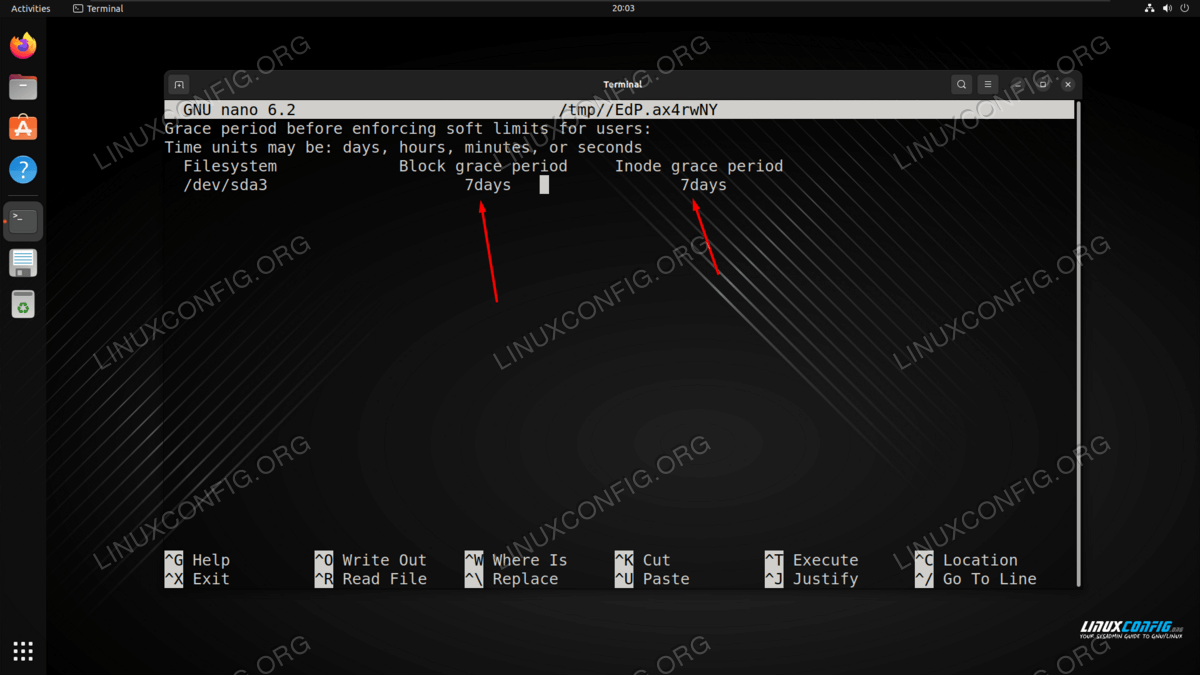Click the ^U Paste shortcut
The image size is (1200, 675).
[x=652, y=579]
